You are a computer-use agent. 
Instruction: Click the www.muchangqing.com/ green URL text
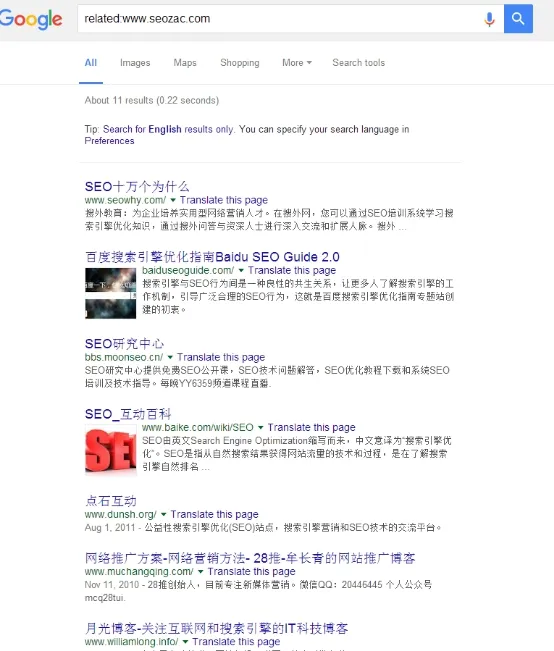[x=139, y=572]
